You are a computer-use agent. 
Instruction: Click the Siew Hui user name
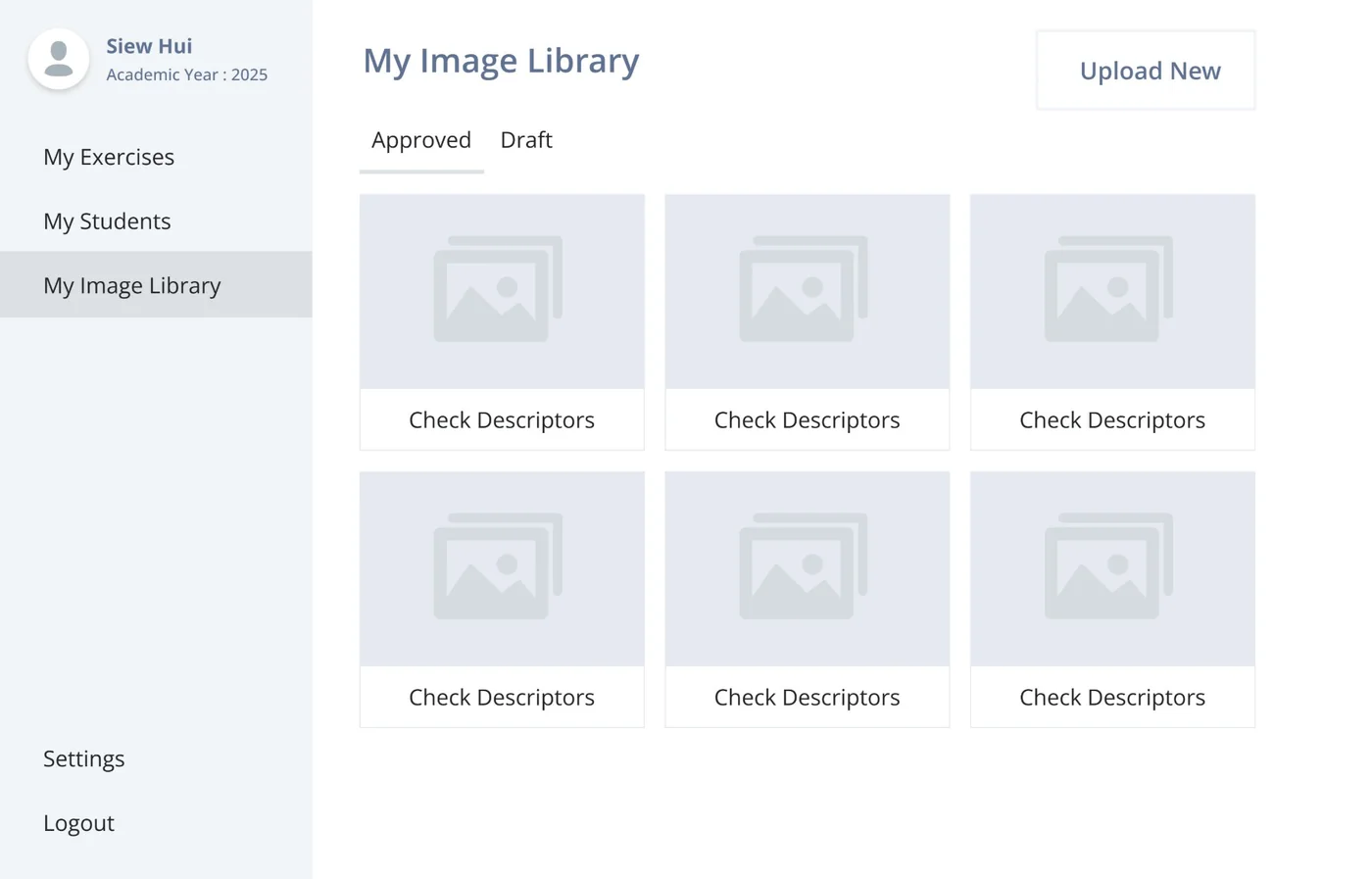point(149,46)
